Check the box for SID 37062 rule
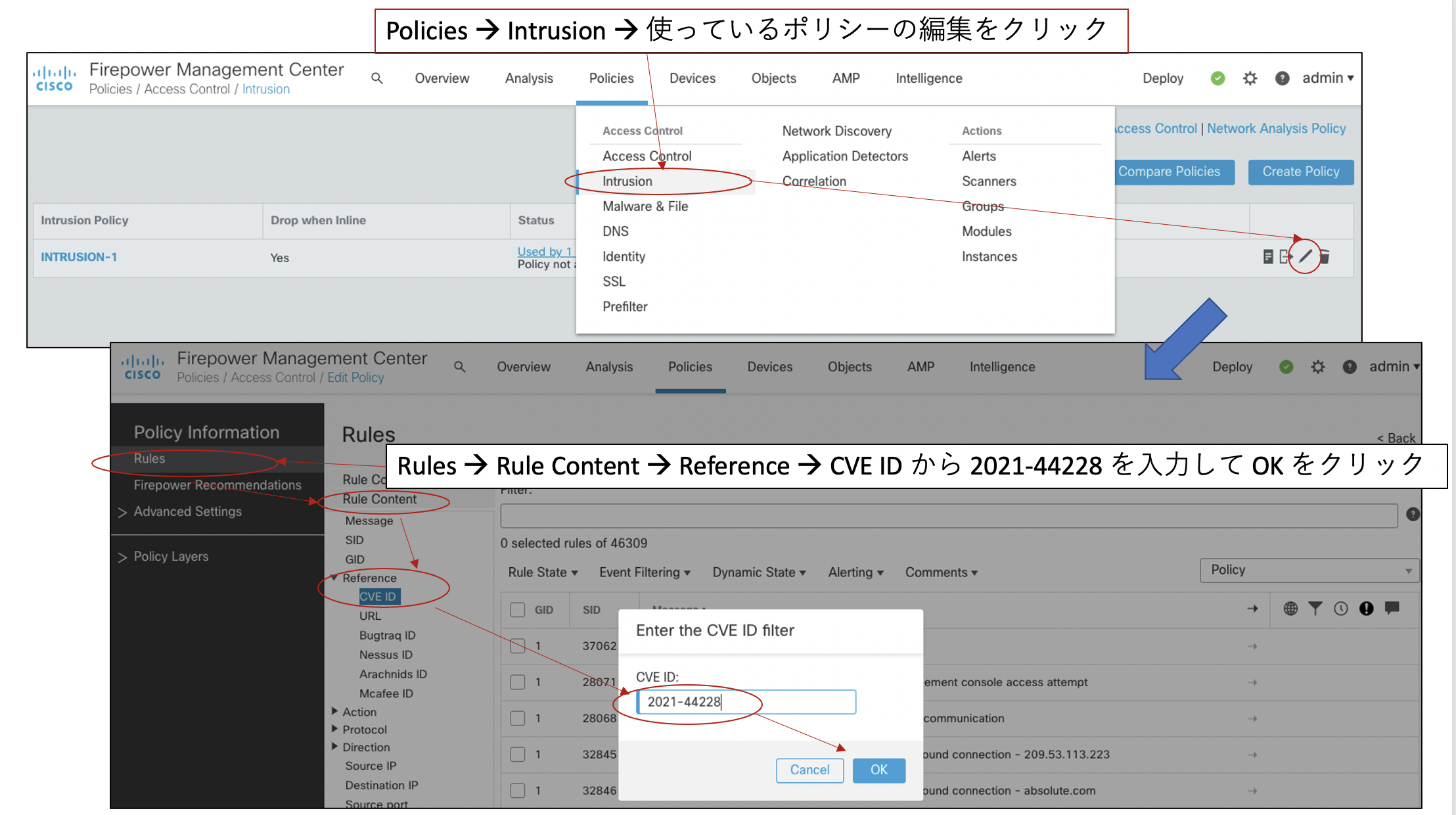The image size is (1456, 815). coord(518,646)
